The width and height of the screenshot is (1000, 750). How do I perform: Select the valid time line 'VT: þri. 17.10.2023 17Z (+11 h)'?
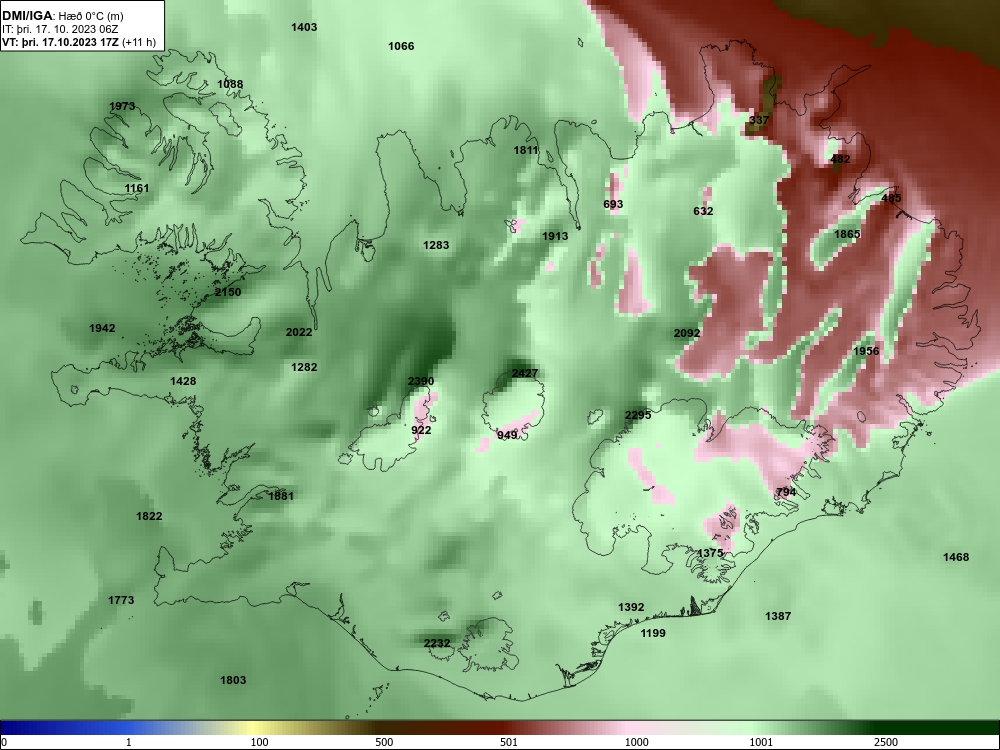point(78,43)
